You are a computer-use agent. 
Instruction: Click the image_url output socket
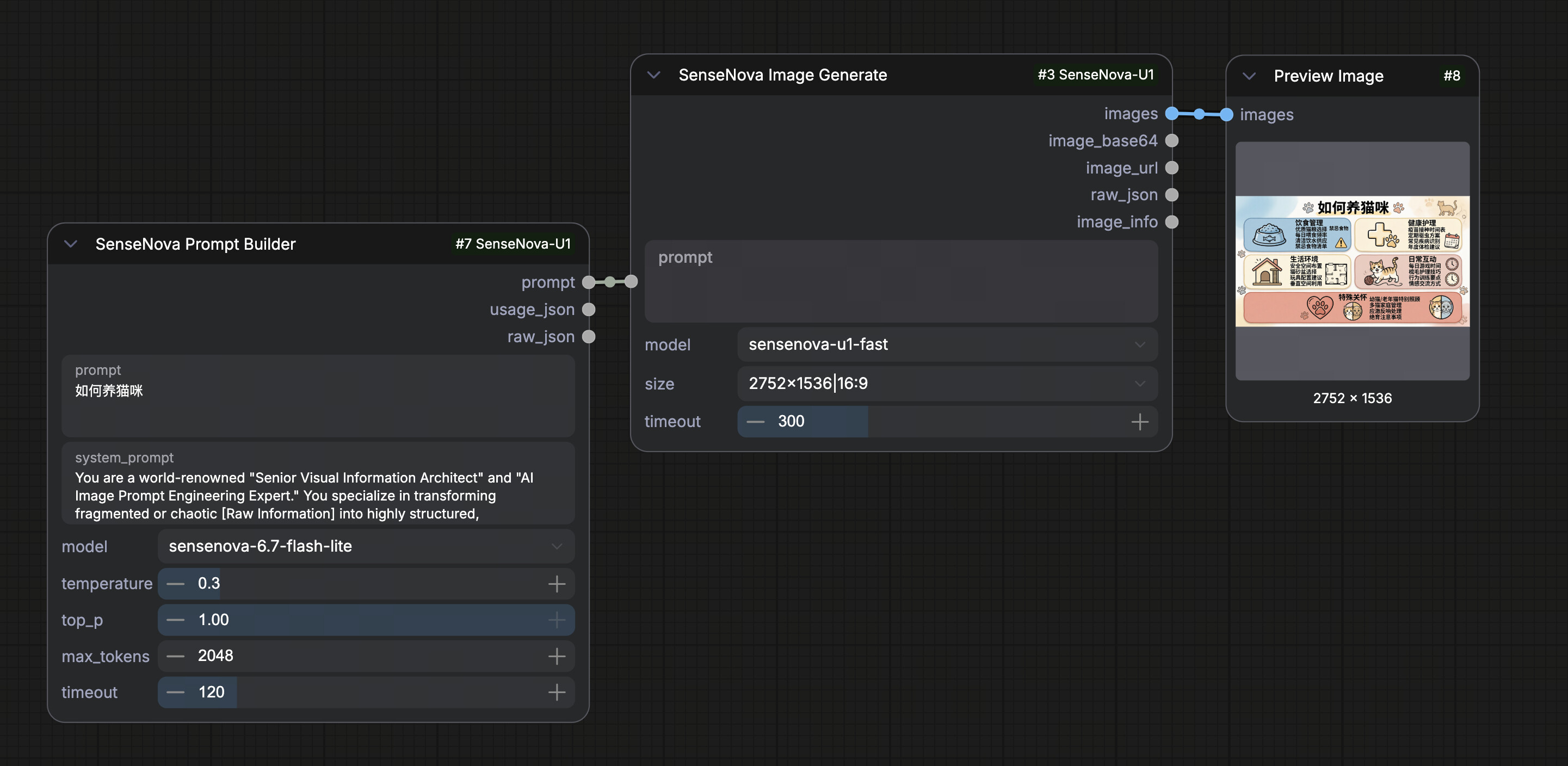pyautogui.click(x=1171, y=168)
